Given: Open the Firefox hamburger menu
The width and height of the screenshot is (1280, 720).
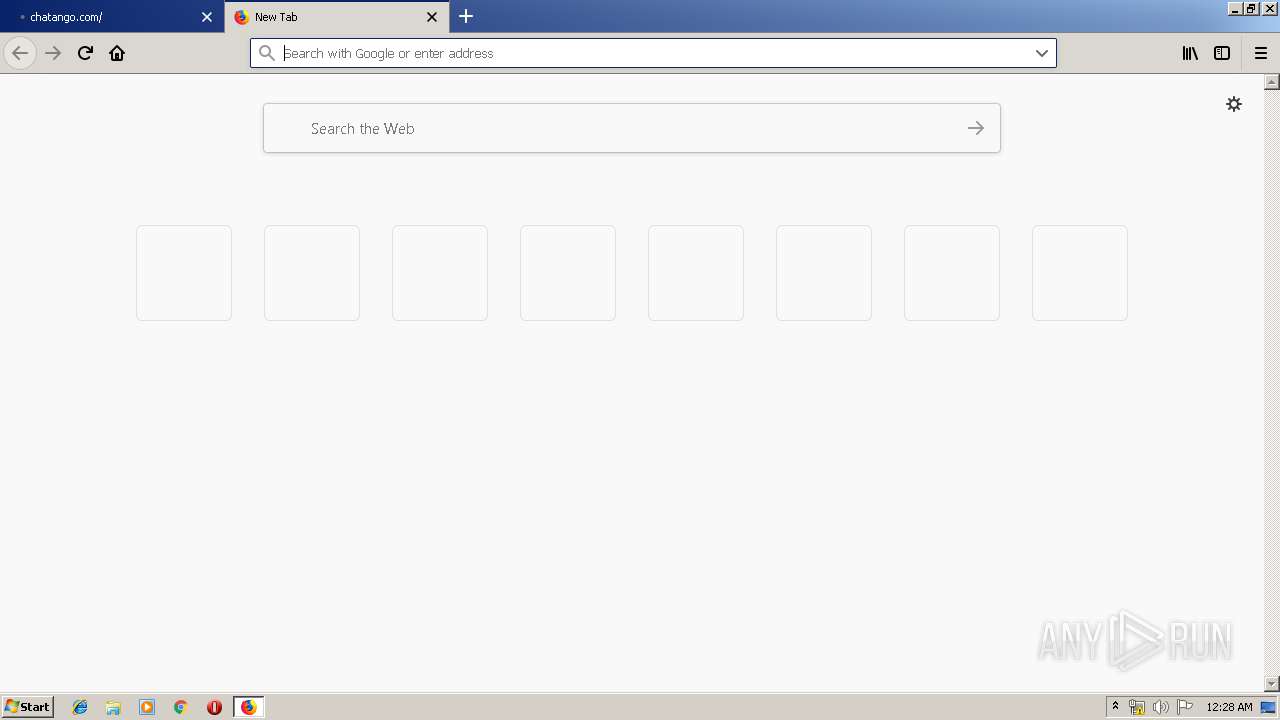Looking at the screenshot, I should coord(1261,53).
